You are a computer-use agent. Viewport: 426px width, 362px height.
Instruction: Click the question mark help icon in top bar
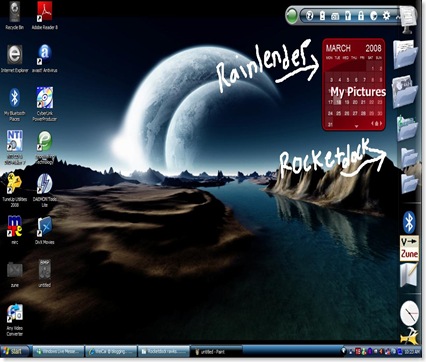[310, 16]
